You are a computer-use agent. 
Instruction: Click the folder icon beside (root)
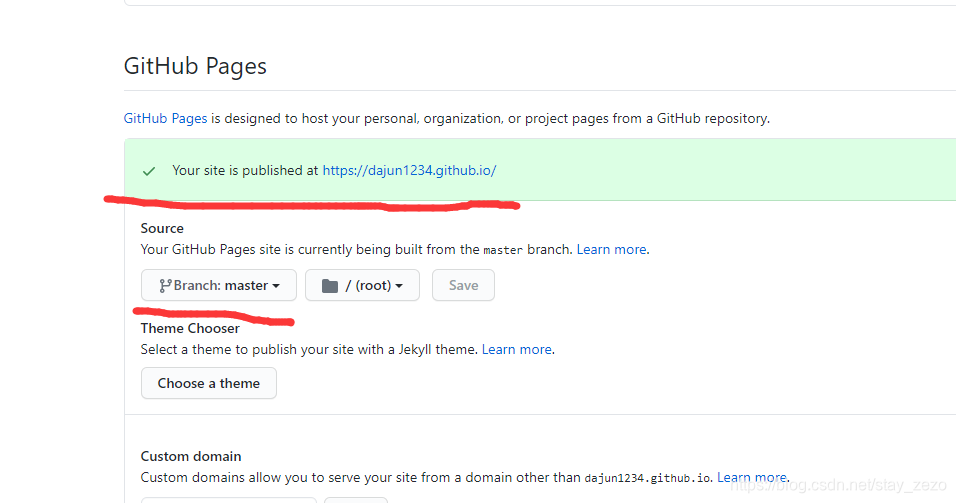click(x=330, y=285)
